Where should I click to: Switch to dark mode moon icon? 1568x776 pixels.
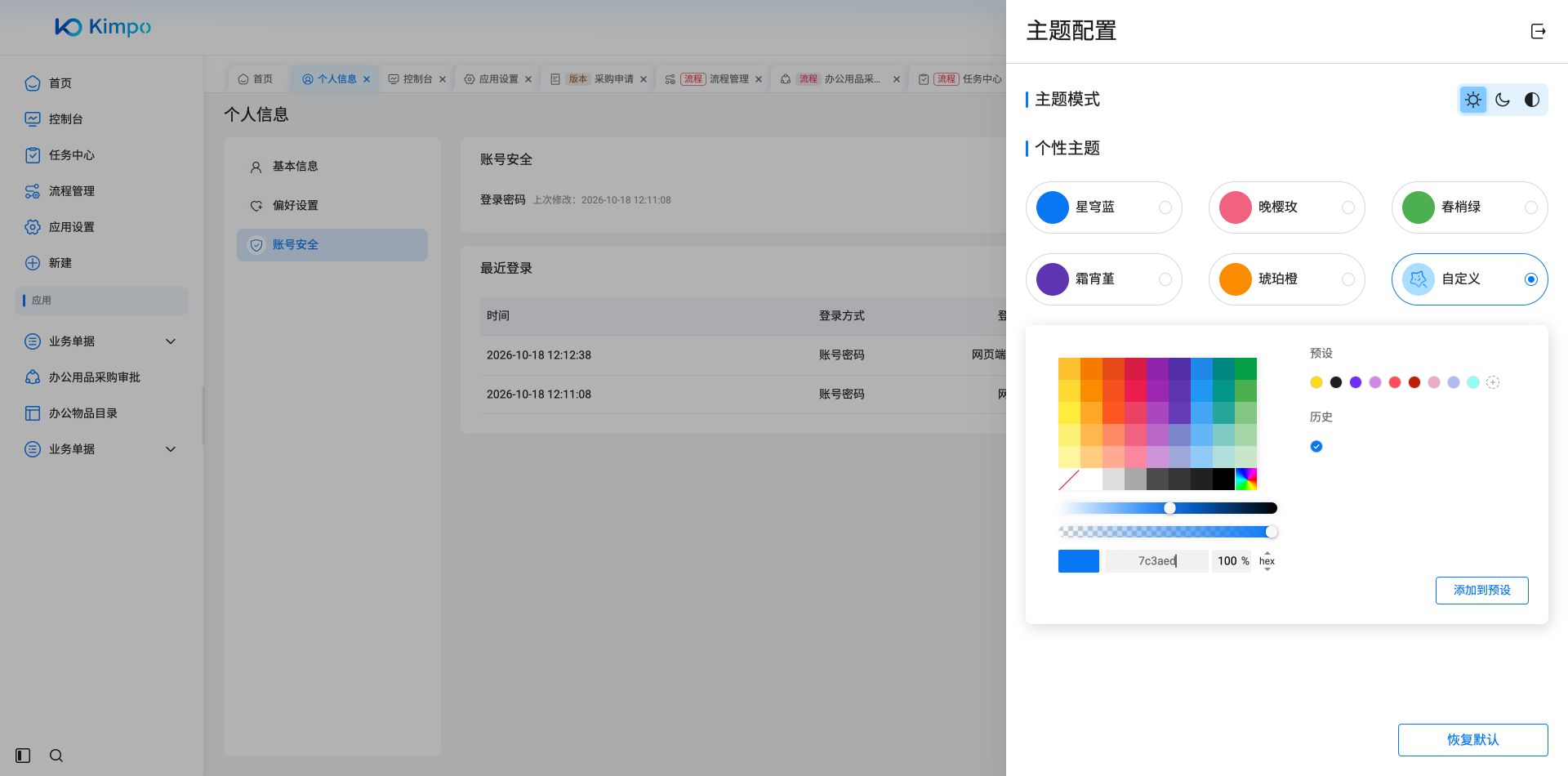[x=1503, y=100]
